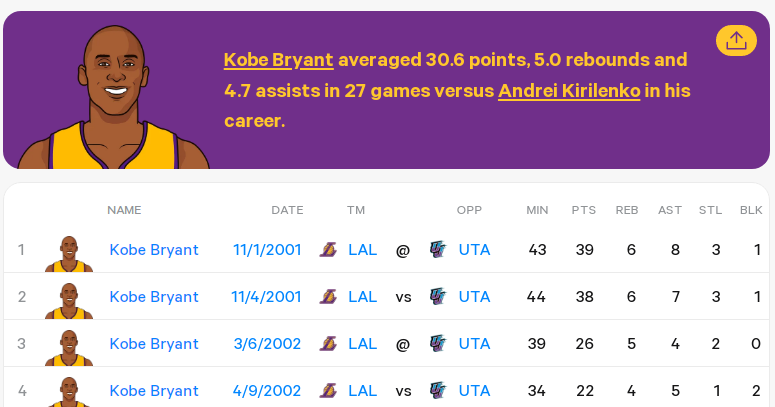
Task: Click the Lakers logo in the 3/6/2002 row
Action: (x=328, y=344)
